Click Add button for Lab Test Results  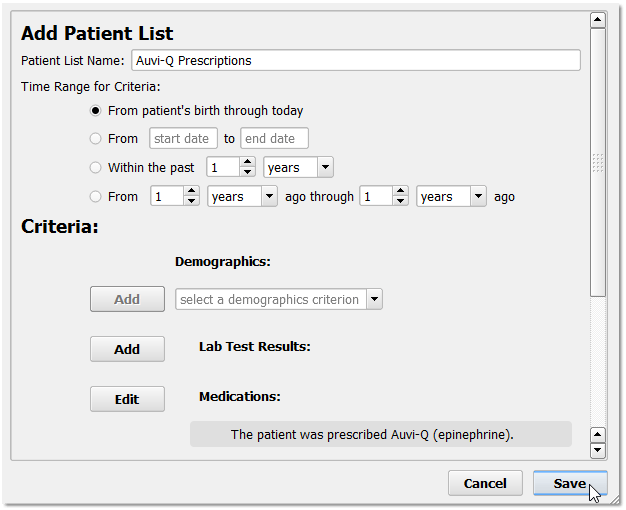click(x=127, y=349)
